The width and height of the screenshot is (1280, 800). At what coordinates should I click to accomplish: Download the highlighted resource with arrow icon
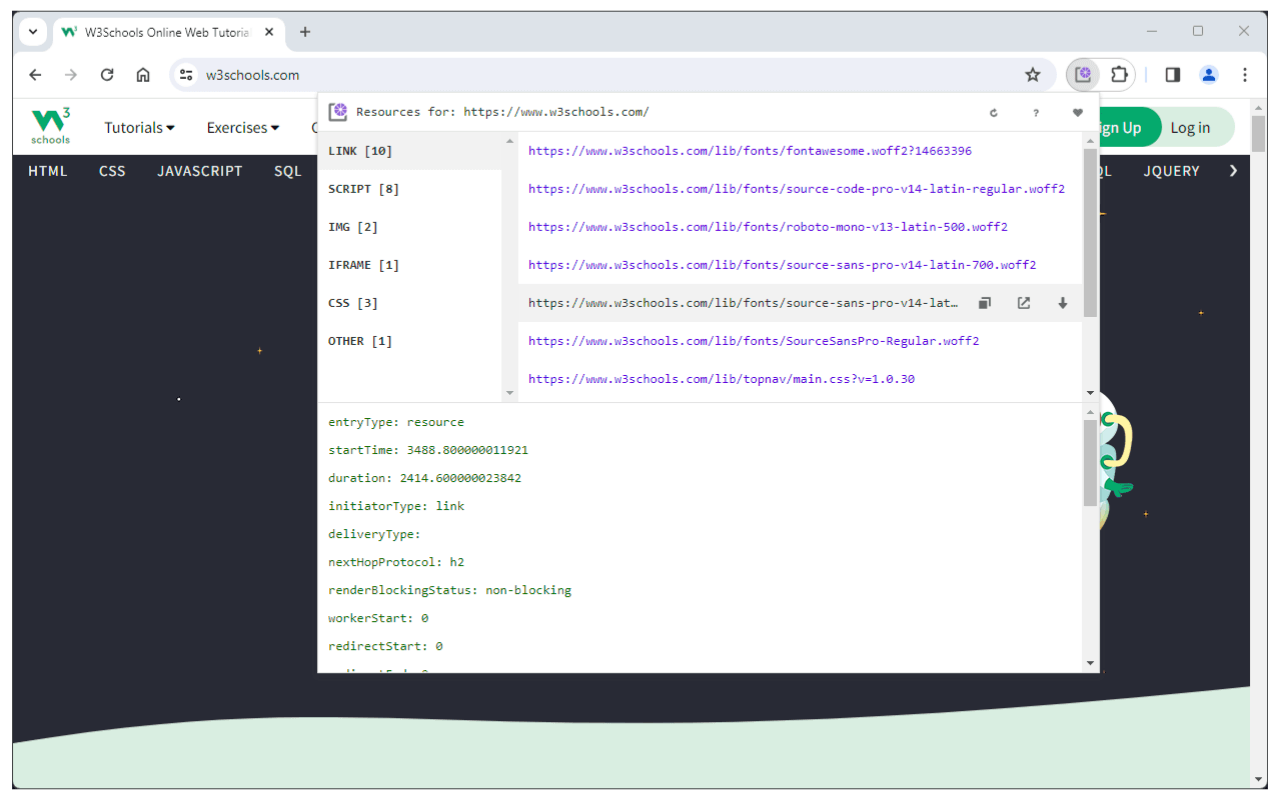click(x=1063, y=303)
